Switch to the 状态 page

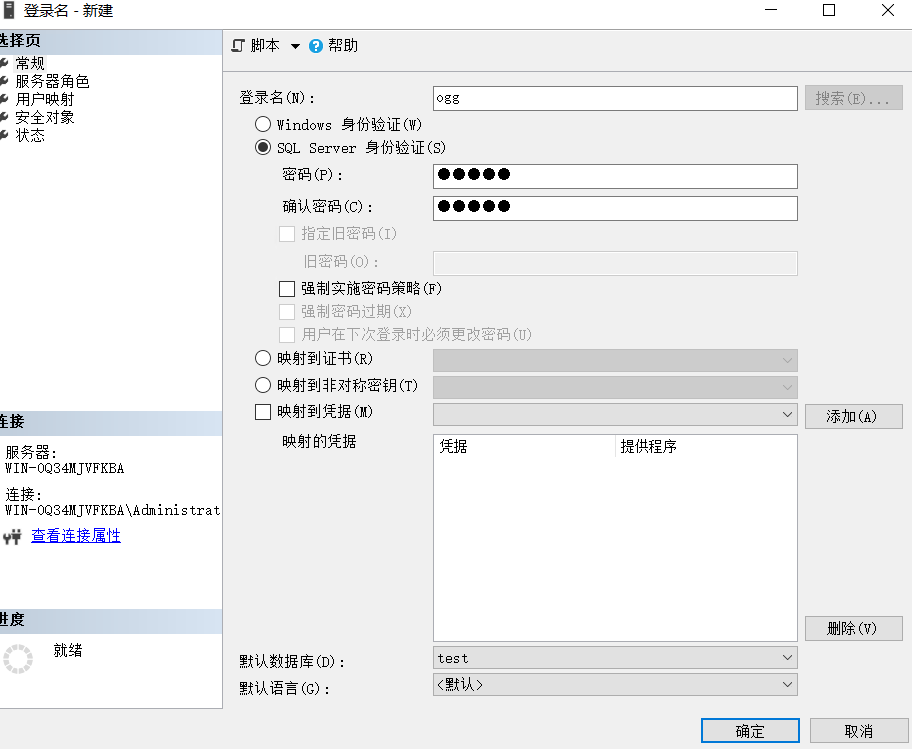click(x=30, y=135)
